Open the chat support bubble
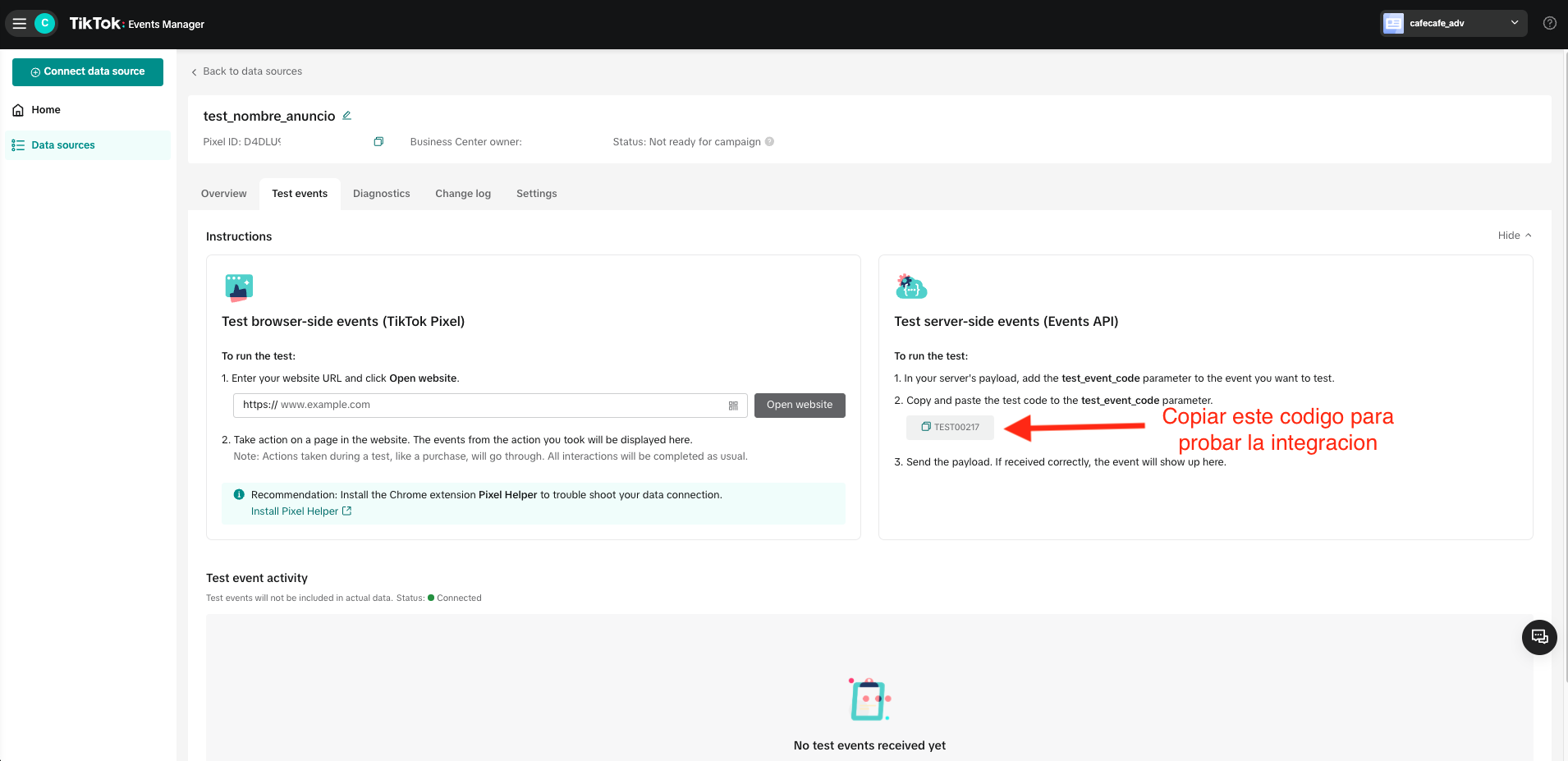Screen dimensions: 1568x761 tap(1539, 637)
